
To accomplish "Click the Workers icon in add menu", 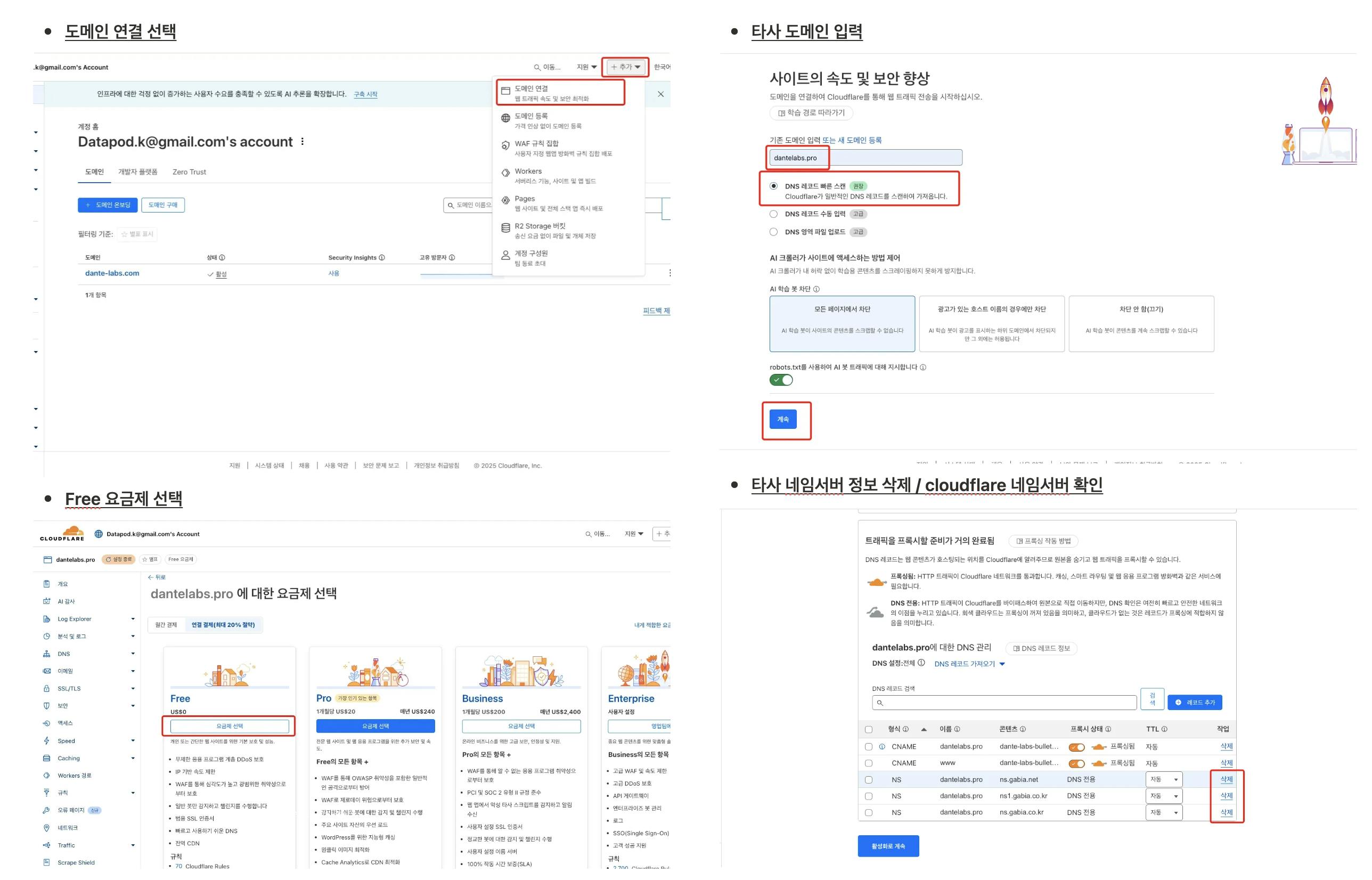I will click(x=505, y=173).
